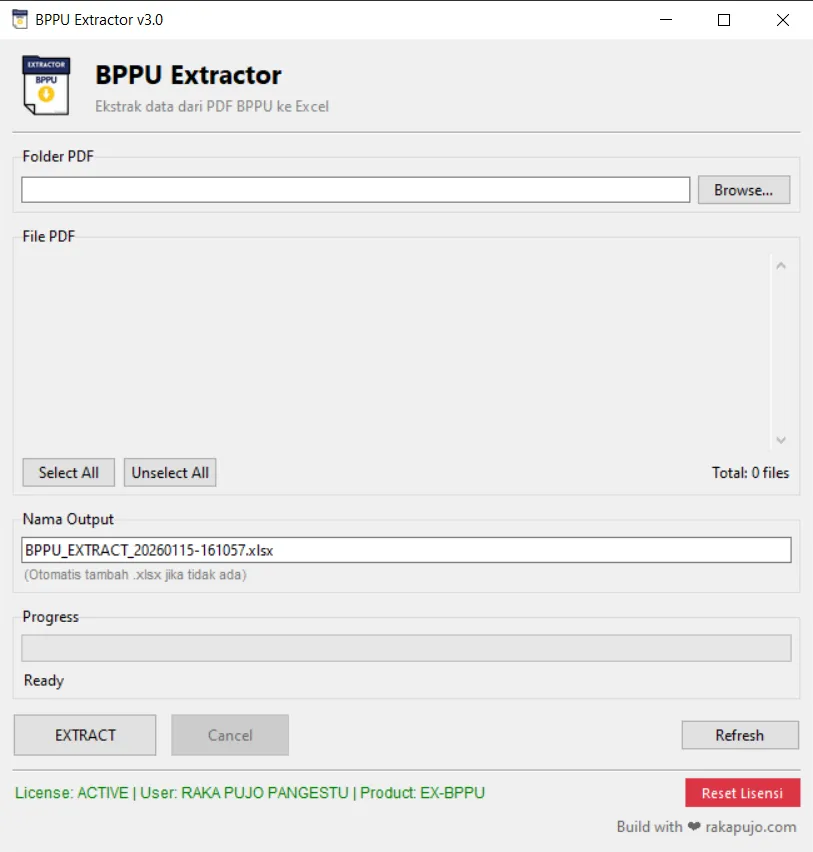Reload the file list with Refresh
Screen dimensions: 813x852
click(x=739, y=735)
